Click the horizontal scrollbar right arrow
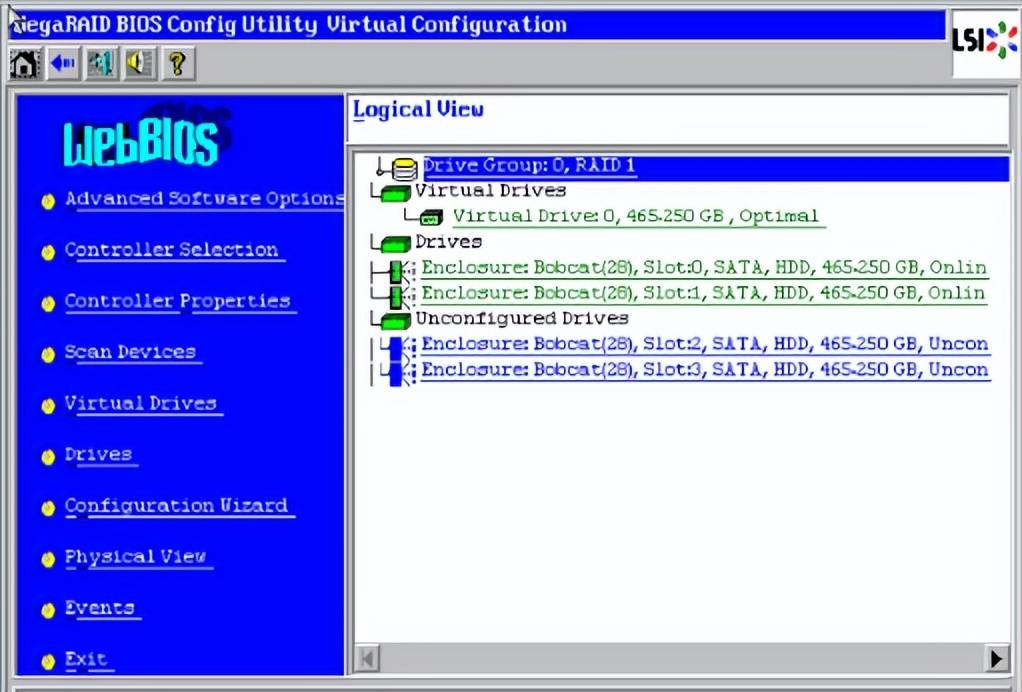 pos(996,658)
